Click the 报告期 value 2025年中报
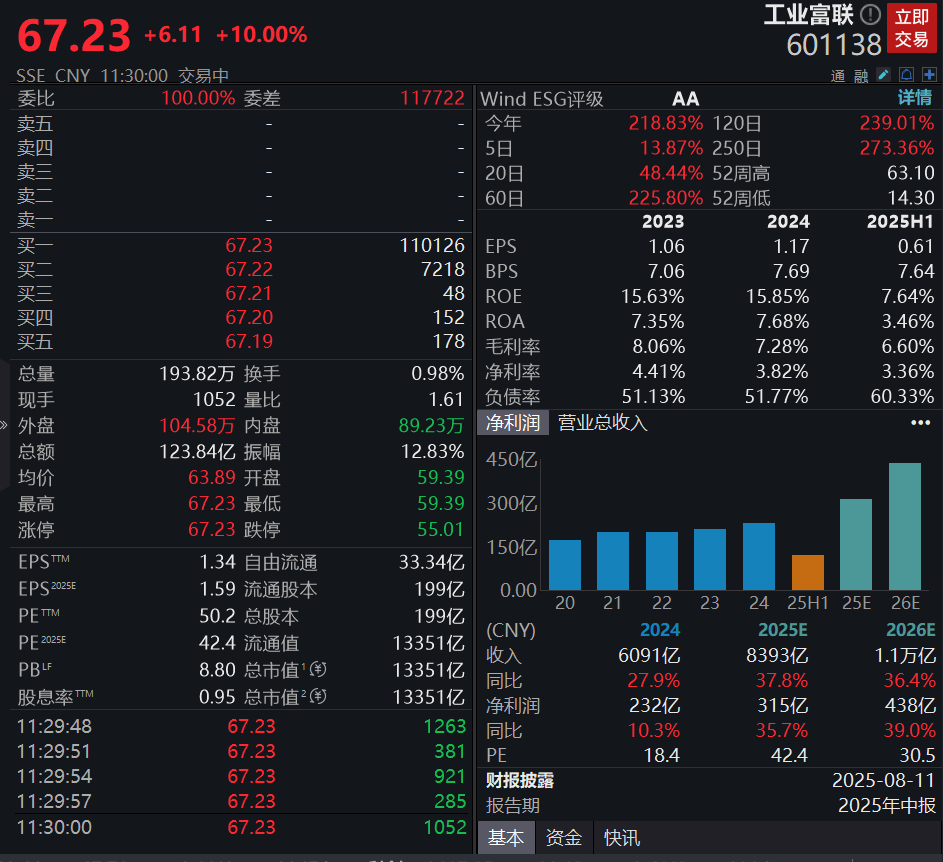Image resolution: width=943 pixels, height=862 pixels. [886, 805]
